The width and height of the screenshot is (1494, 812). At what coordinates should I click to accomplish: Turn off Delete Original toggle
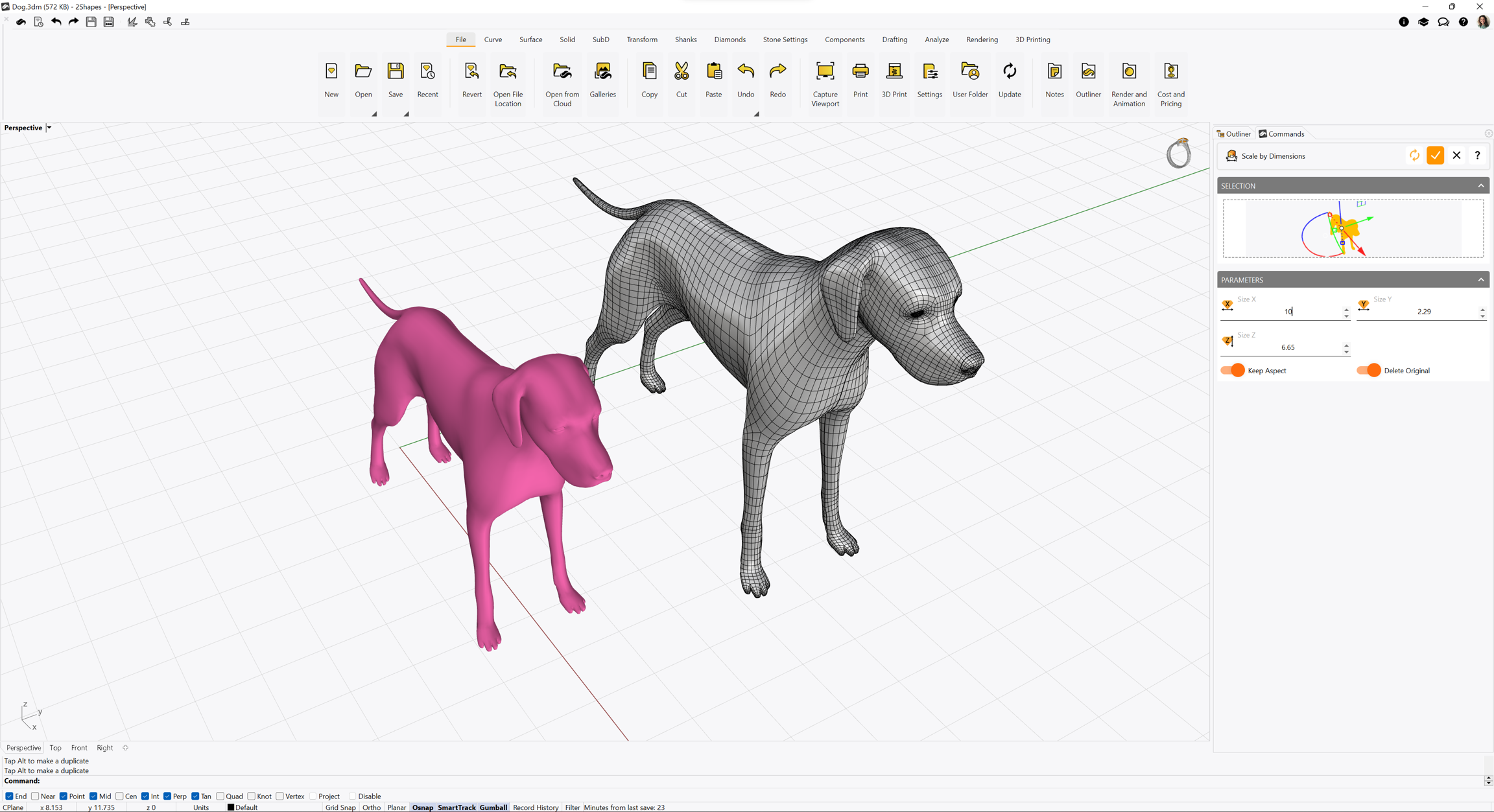1369,371
